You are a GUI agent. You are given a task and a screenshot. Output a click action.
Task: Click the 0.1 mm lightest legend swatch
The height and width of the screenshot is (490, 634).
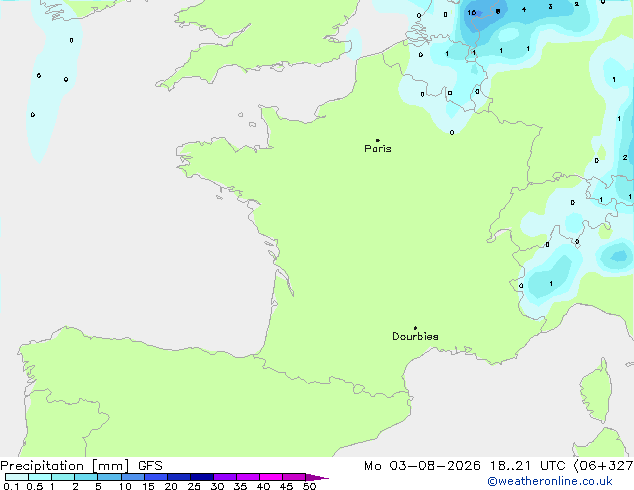pyautogui.click(x=17, y=477)
